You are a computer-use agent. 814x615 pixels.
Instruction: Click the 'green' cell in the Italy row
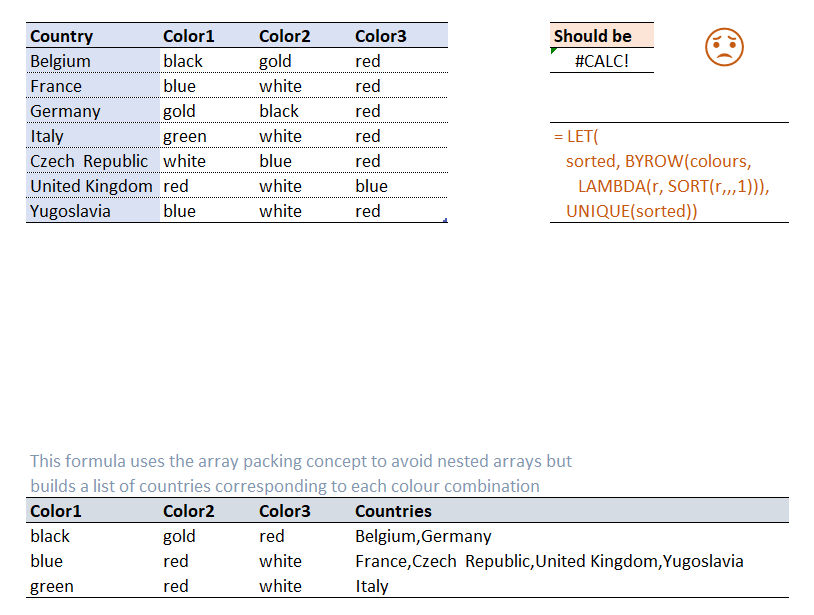185,136
